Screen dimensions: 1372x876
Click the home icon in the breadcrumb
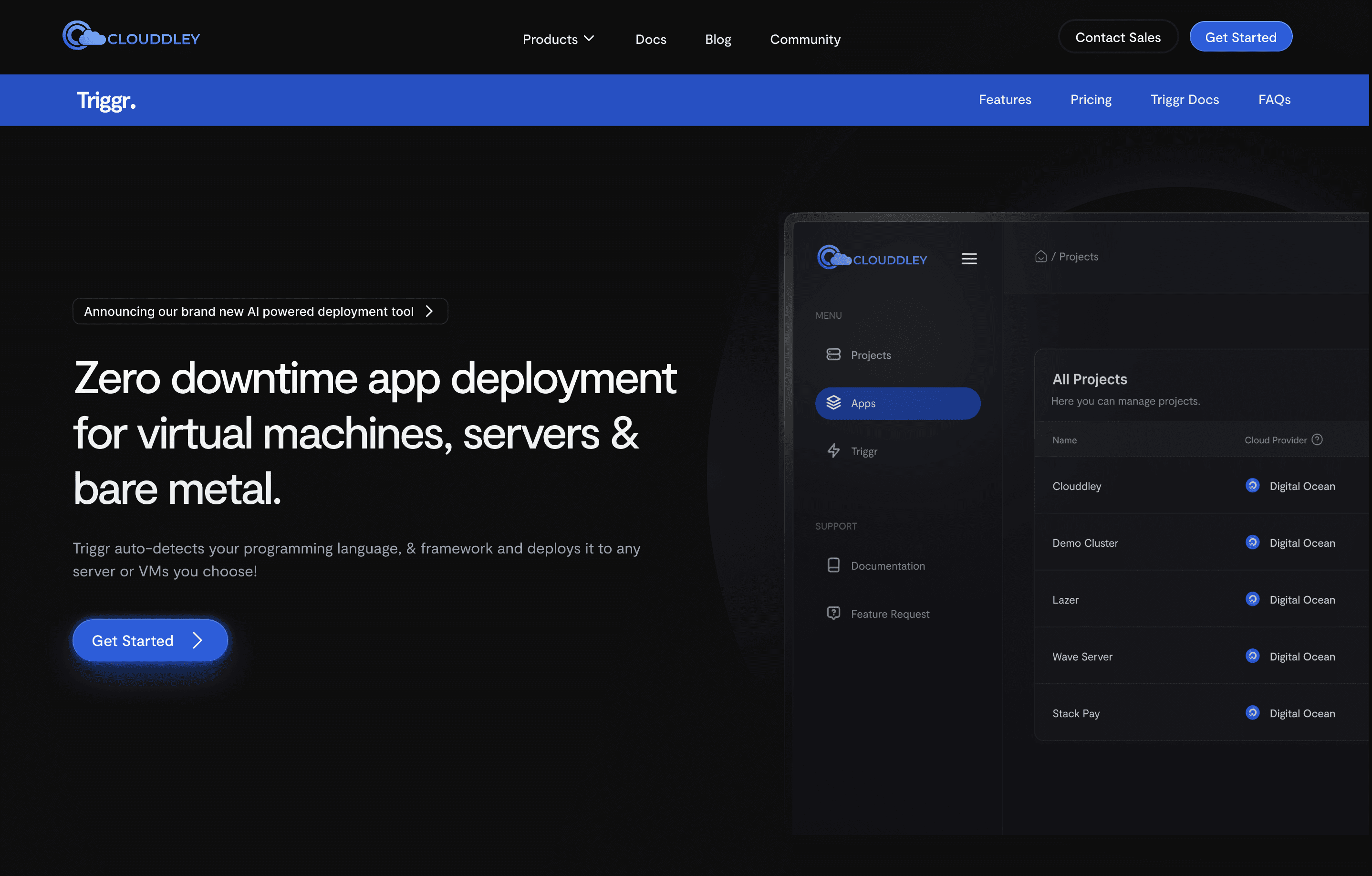tap(1040, 257)
